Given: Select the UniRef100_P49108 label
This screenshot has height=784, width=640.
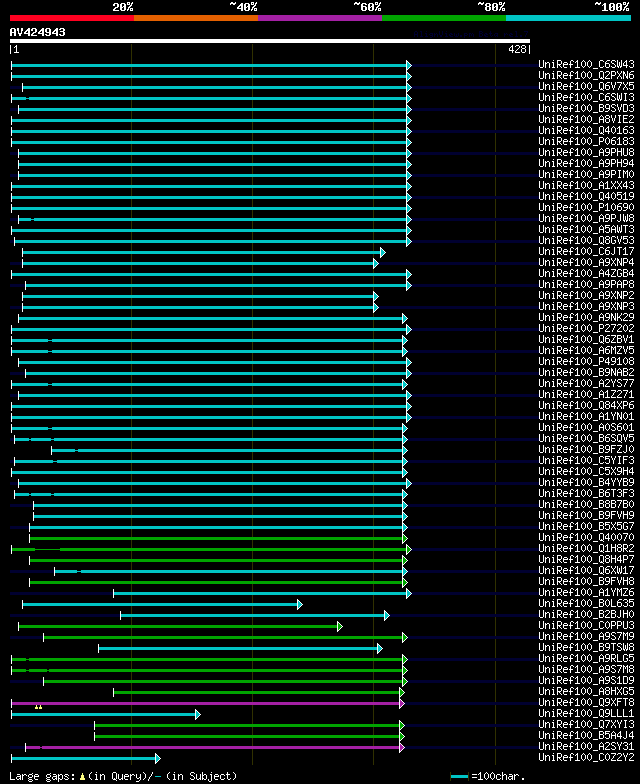Looking at the screenshot, I should (x=586, y=361).
